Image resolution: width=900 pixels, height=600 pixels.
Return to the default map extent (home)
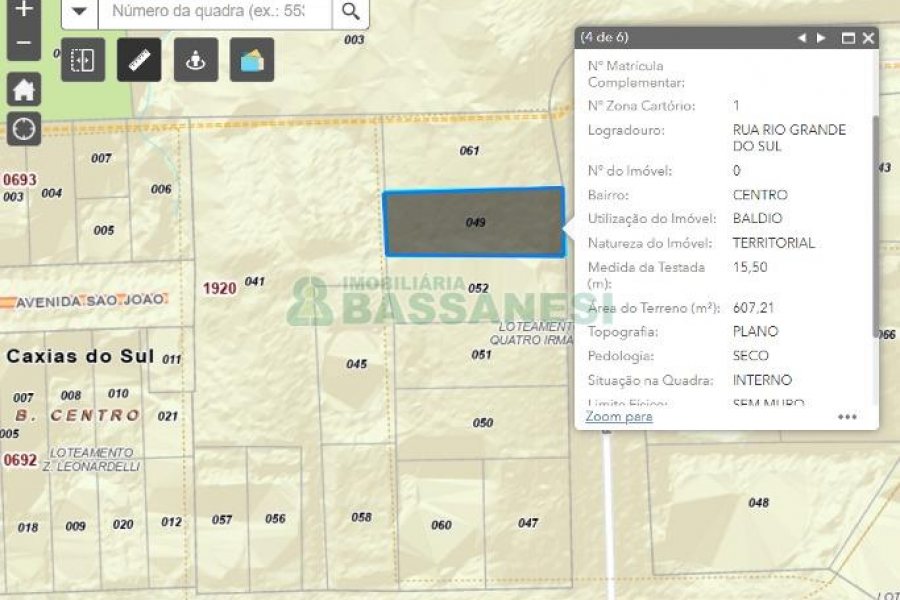pos(24,90)
